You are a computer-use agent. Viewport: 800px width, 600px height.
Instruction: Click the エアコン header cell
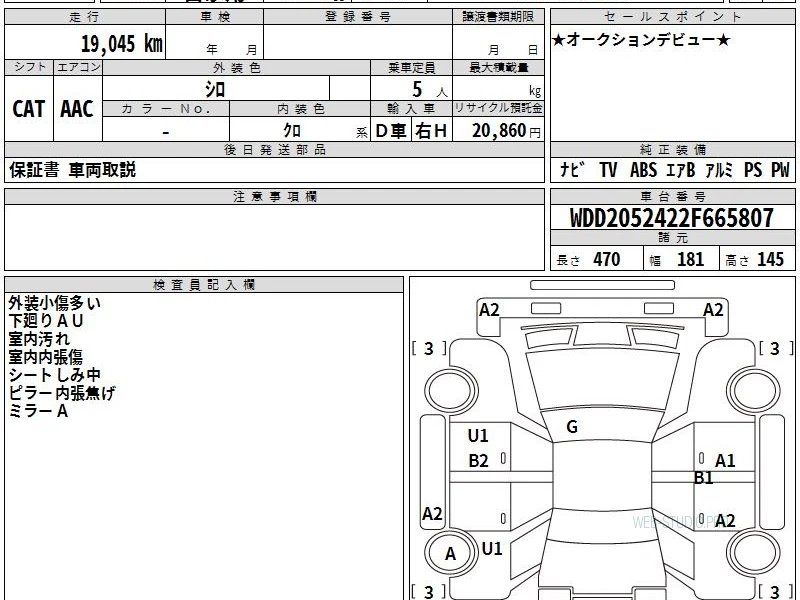click(78, 67)
